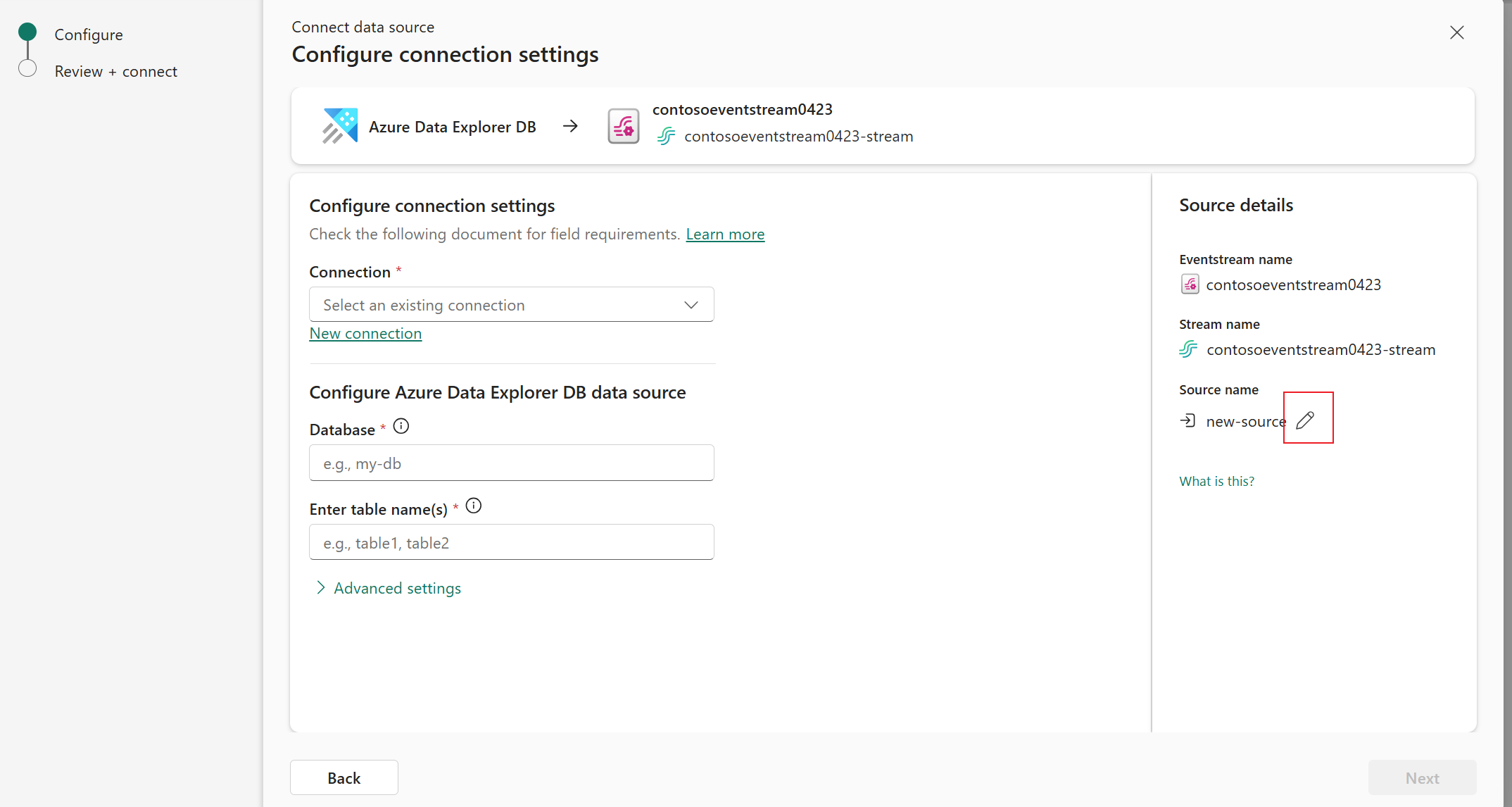1512x807 pixels.
Task: Click the eventstream icon under Eventstream name
Action: pos(1190,284)
